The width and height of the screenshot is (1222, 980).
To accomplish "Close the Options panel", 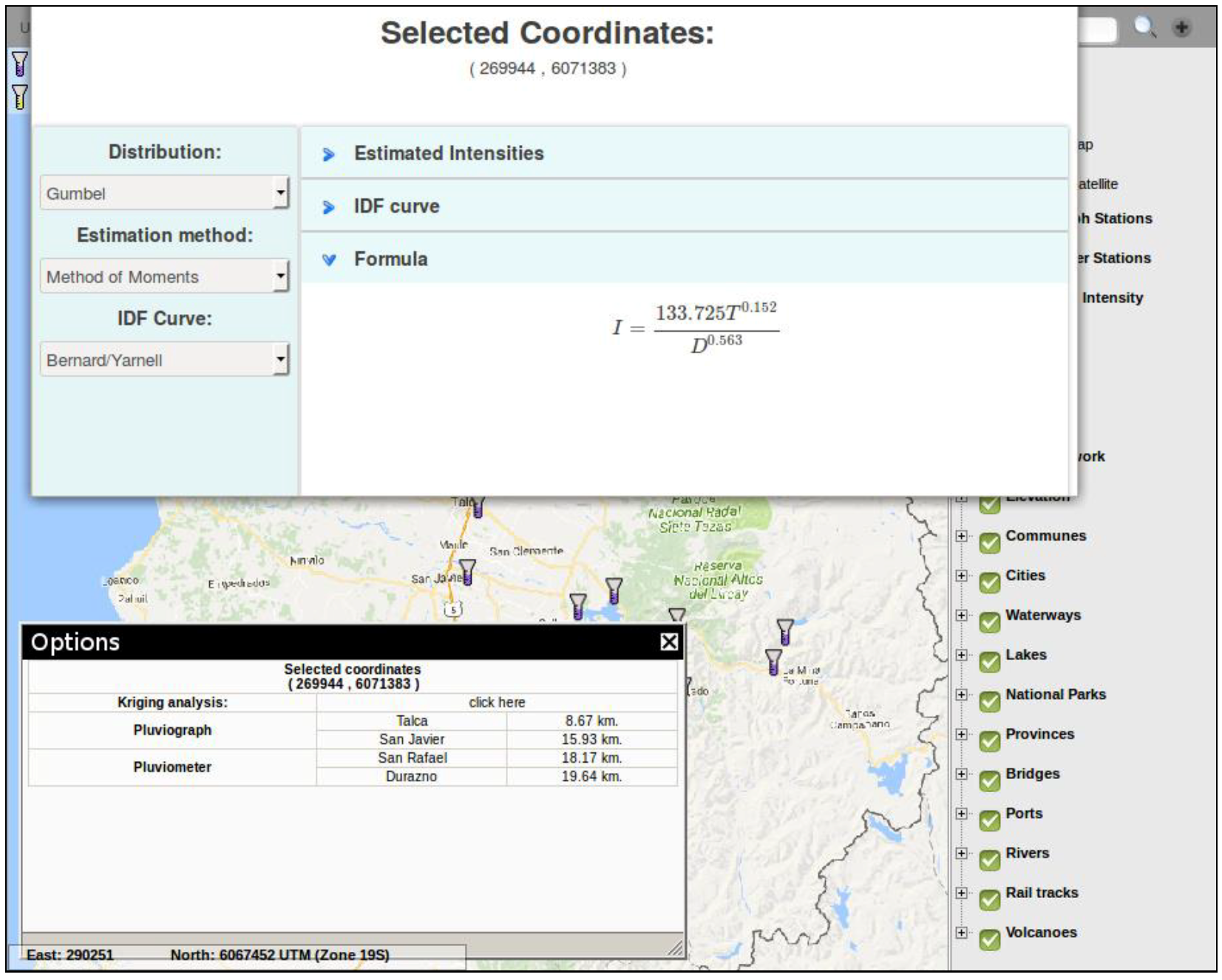I will pyautogui.click(x=668, y=642).
